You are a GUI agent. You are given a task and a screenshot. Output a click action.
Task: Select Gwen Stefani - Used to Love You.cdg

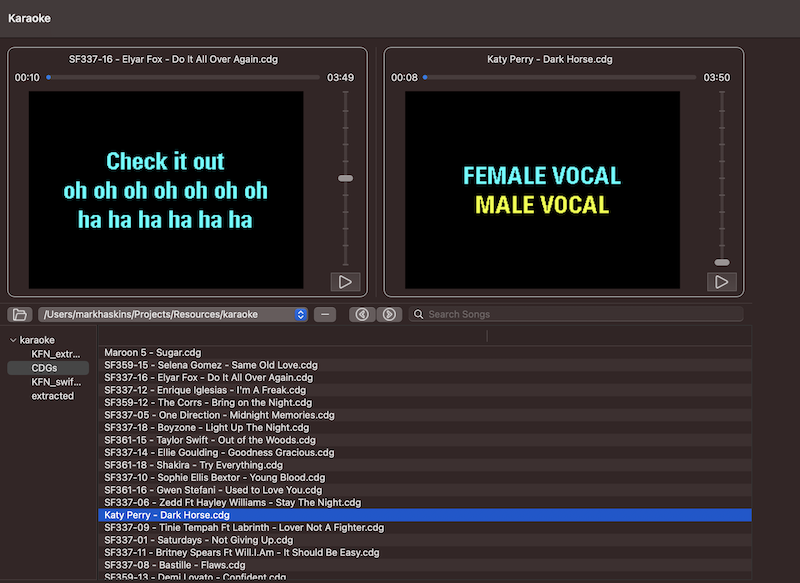(424, 490)
